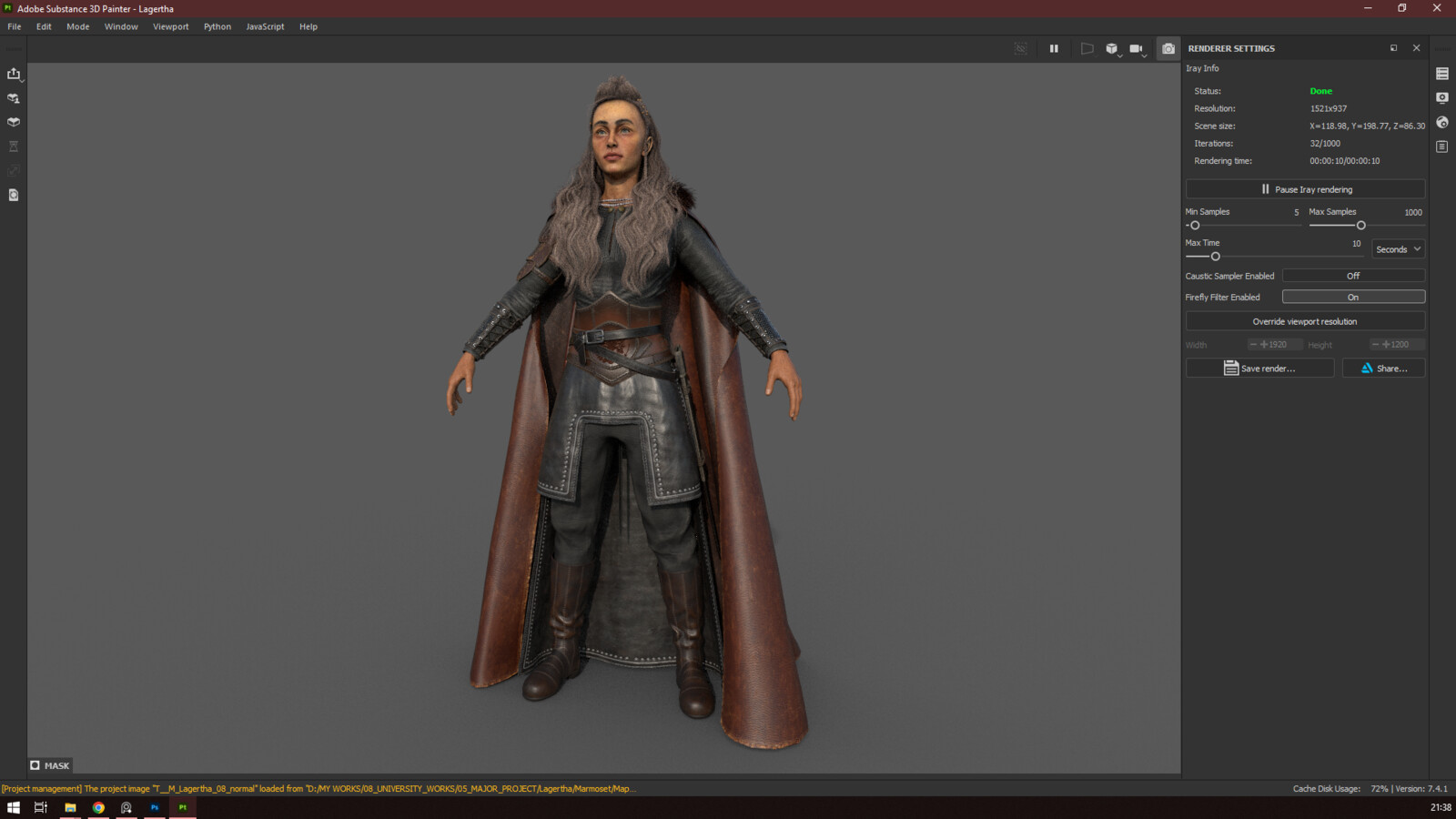This screenshot has width=1456, height=819.
Task: Click Override viewport resolution button
Action: (1305, 321)
